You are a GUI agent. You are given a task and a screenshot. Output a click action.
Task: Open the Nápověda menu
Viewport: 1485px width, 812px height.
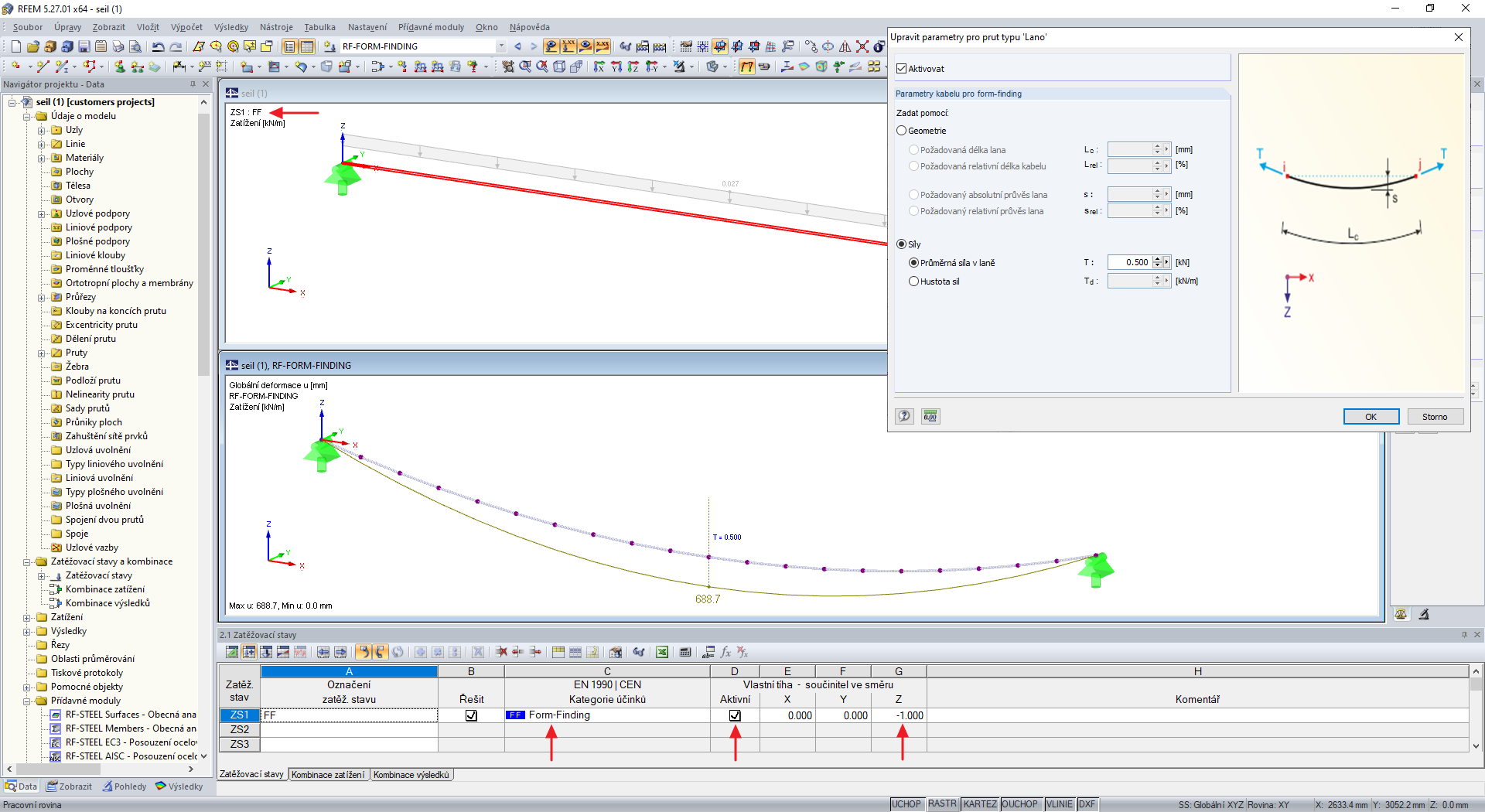point(530,27)
